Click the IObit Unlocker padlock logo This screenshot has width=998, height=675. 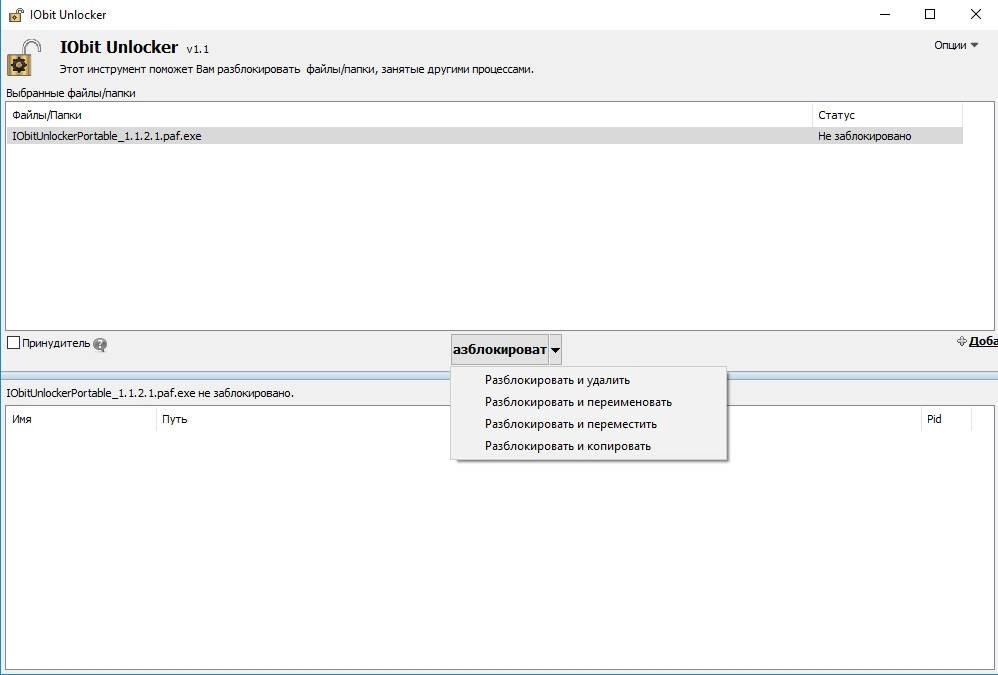tap(24, 57)
